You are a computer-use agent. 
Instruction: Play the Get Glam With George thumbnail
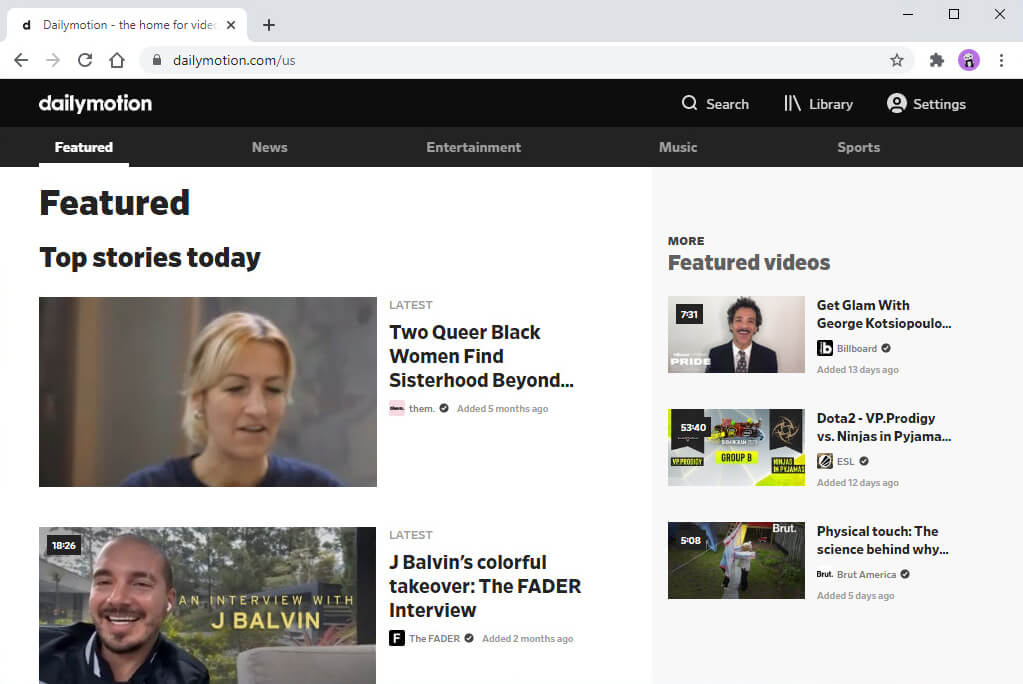736,335
